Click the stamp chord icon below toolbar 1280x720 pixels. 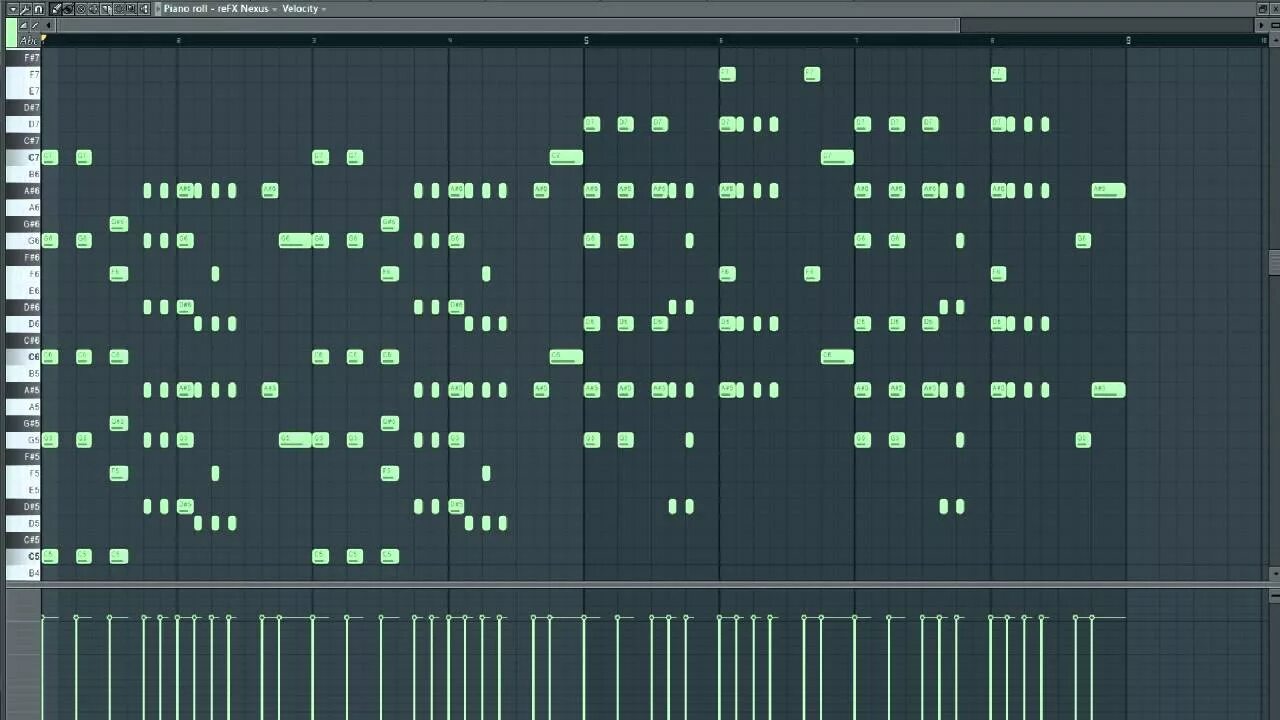23,25
